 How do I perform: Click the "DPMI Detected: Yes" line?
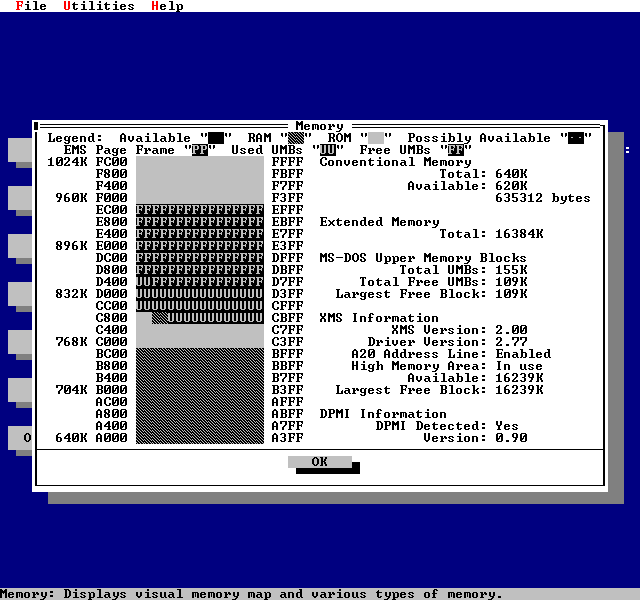(448, 426)
